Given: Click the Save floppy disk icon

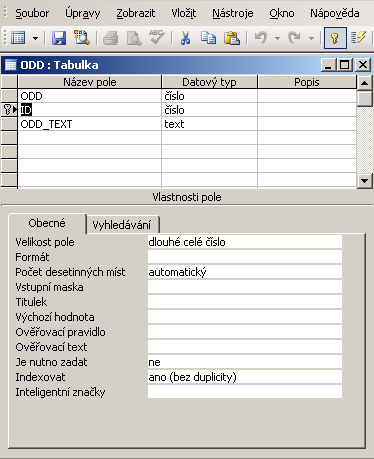Looking at the screenshot, I should tap(59, 38).
